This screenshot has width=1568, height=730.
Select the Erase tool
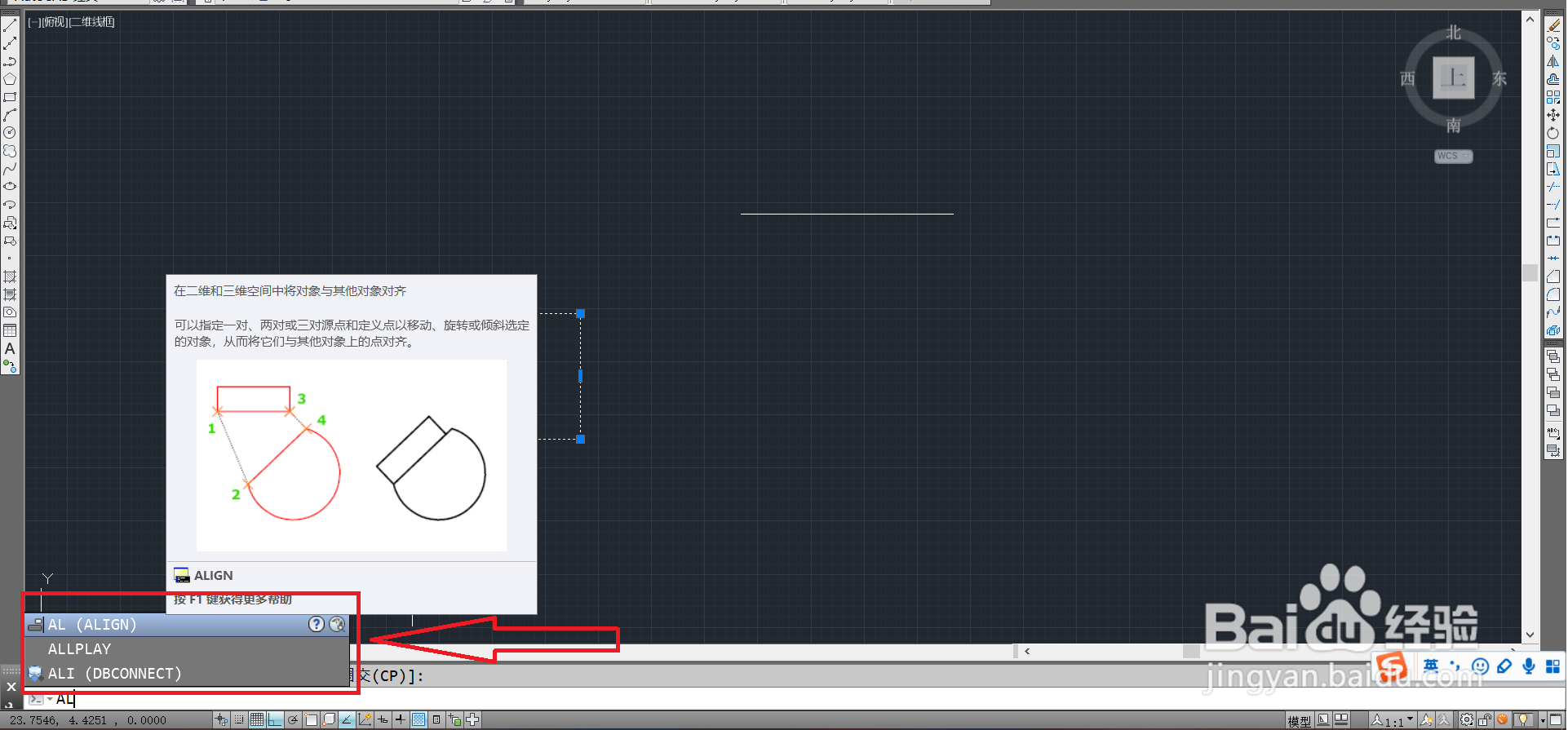1553,25
